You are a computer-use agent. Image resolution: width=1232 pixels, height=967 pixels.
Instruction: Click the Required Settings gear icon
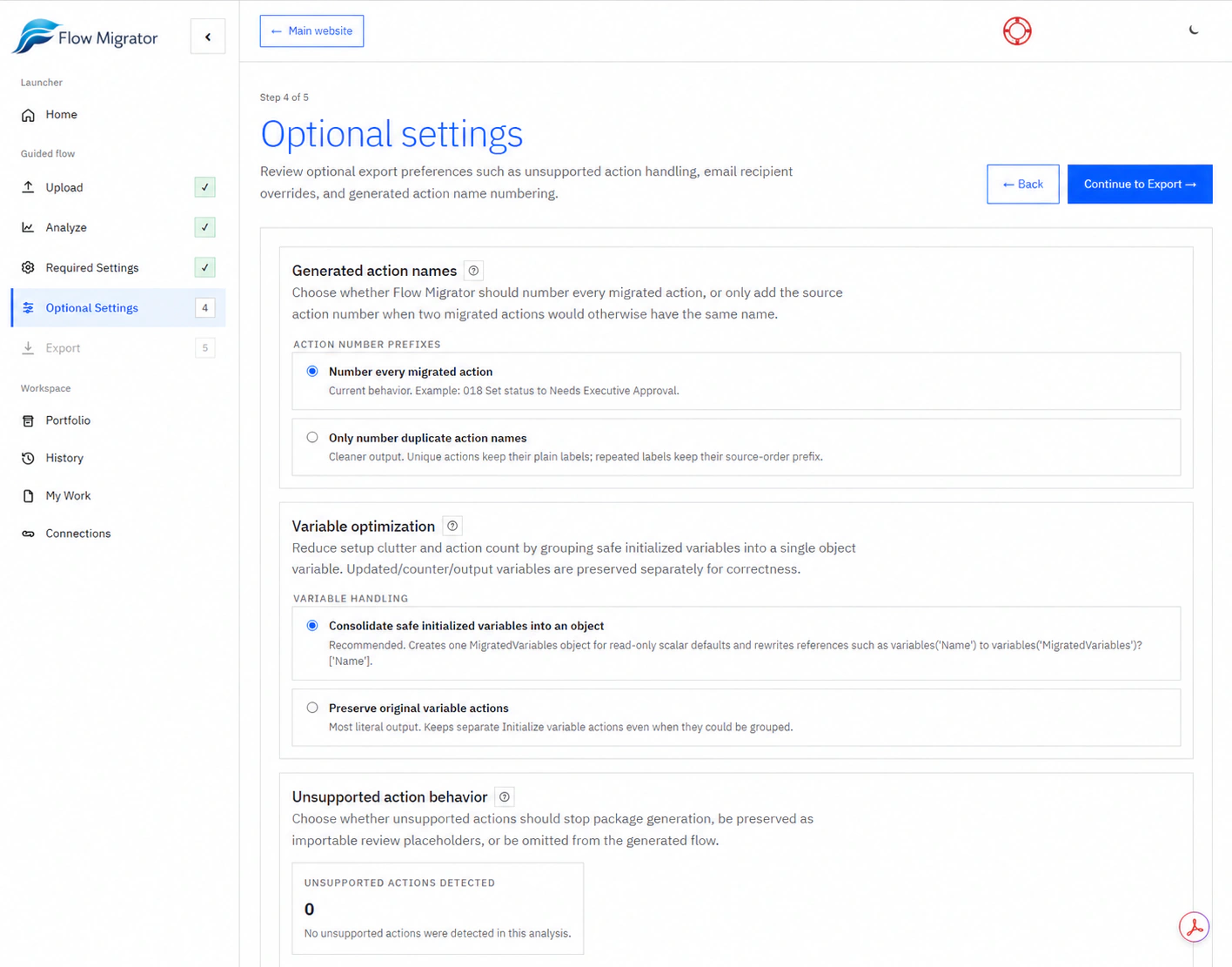pyautogui.click(x=28, y=267)
